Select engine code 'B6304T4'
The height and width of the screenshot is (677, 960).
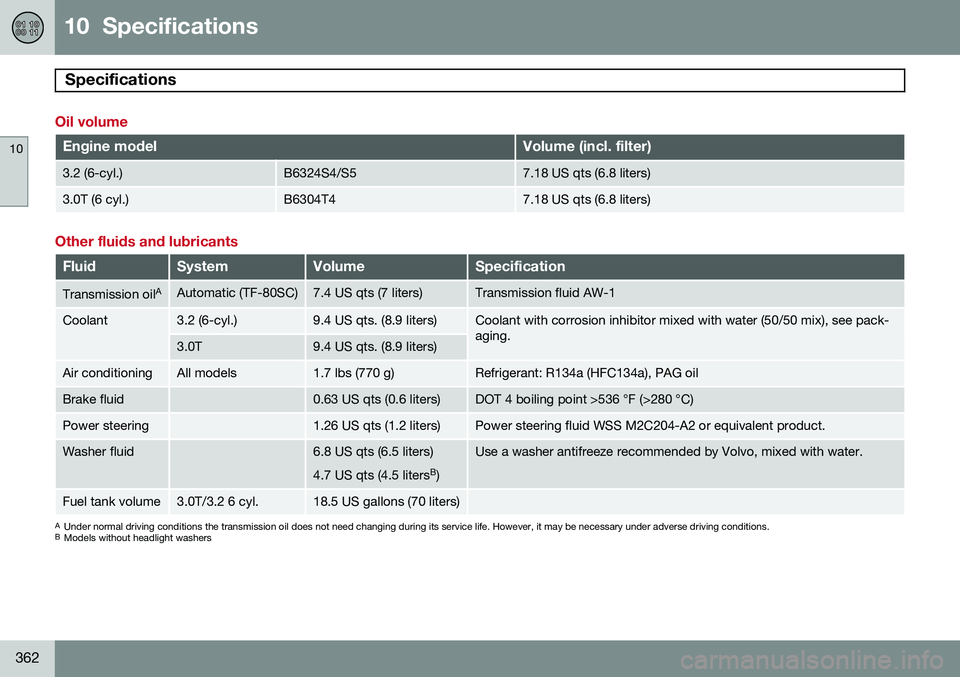tap(309, 200)
